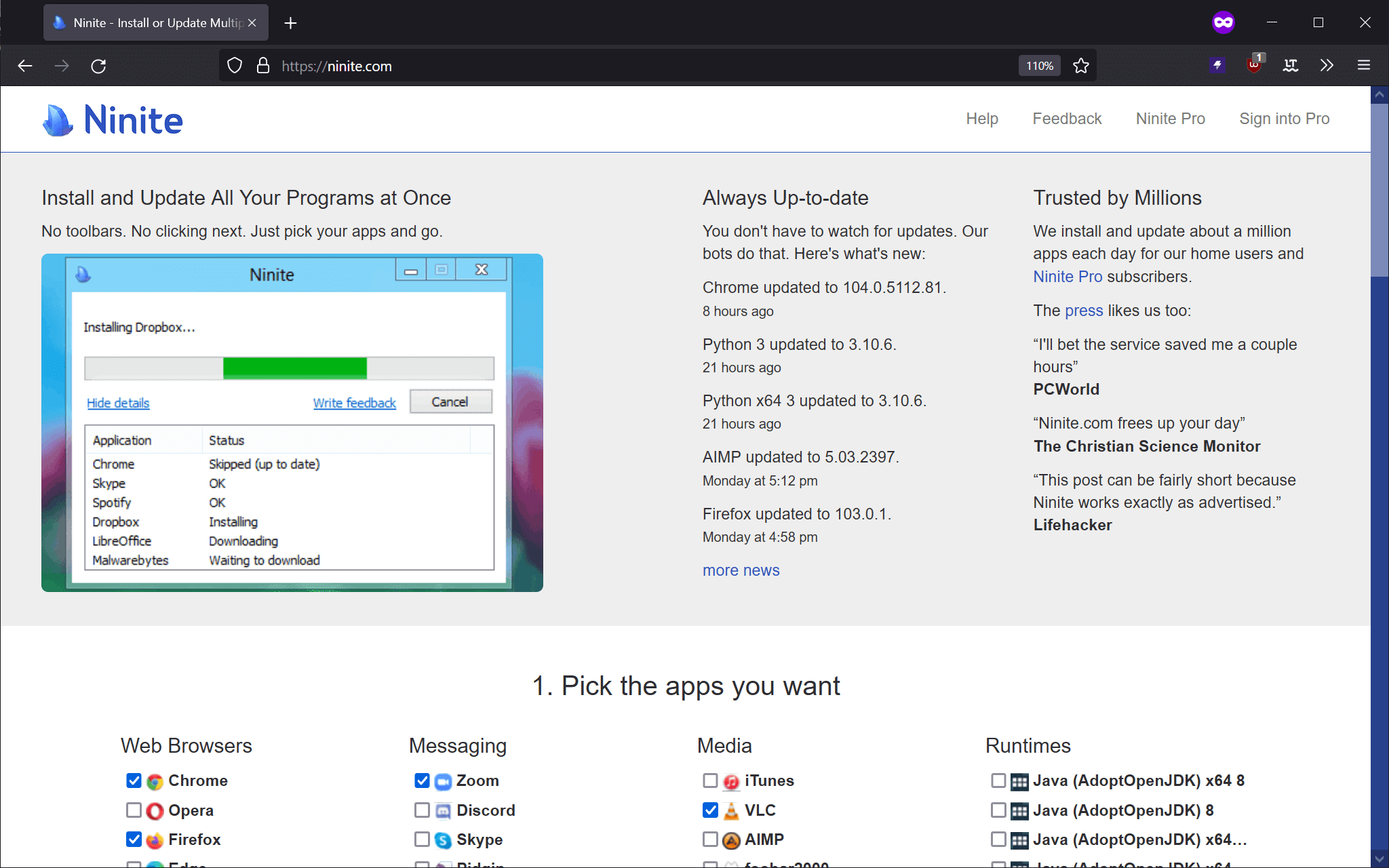Screen dimensions: 1389x868
Task: Click the Java (AdoptOpenJDK) 8 icon
Action: click(1019, 811)
